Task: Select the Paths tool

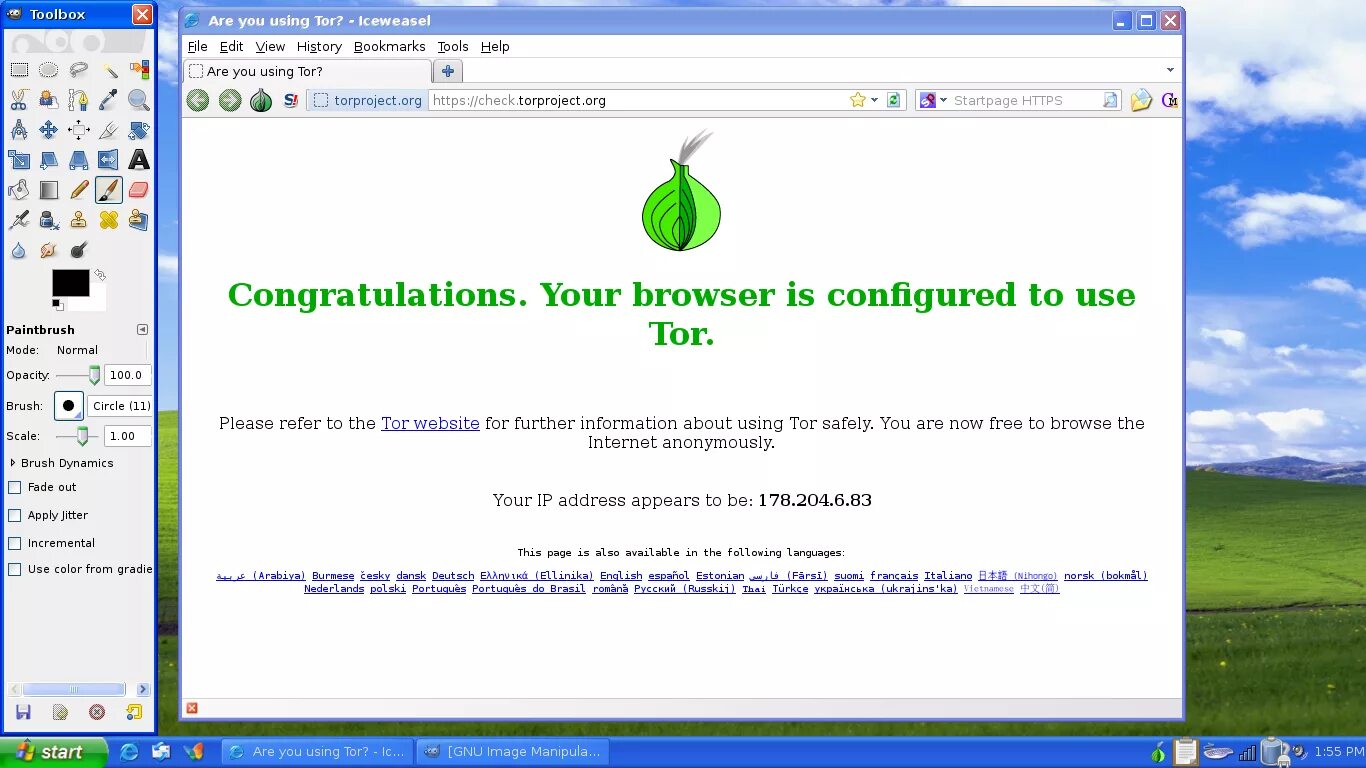Action: [79, 100]
